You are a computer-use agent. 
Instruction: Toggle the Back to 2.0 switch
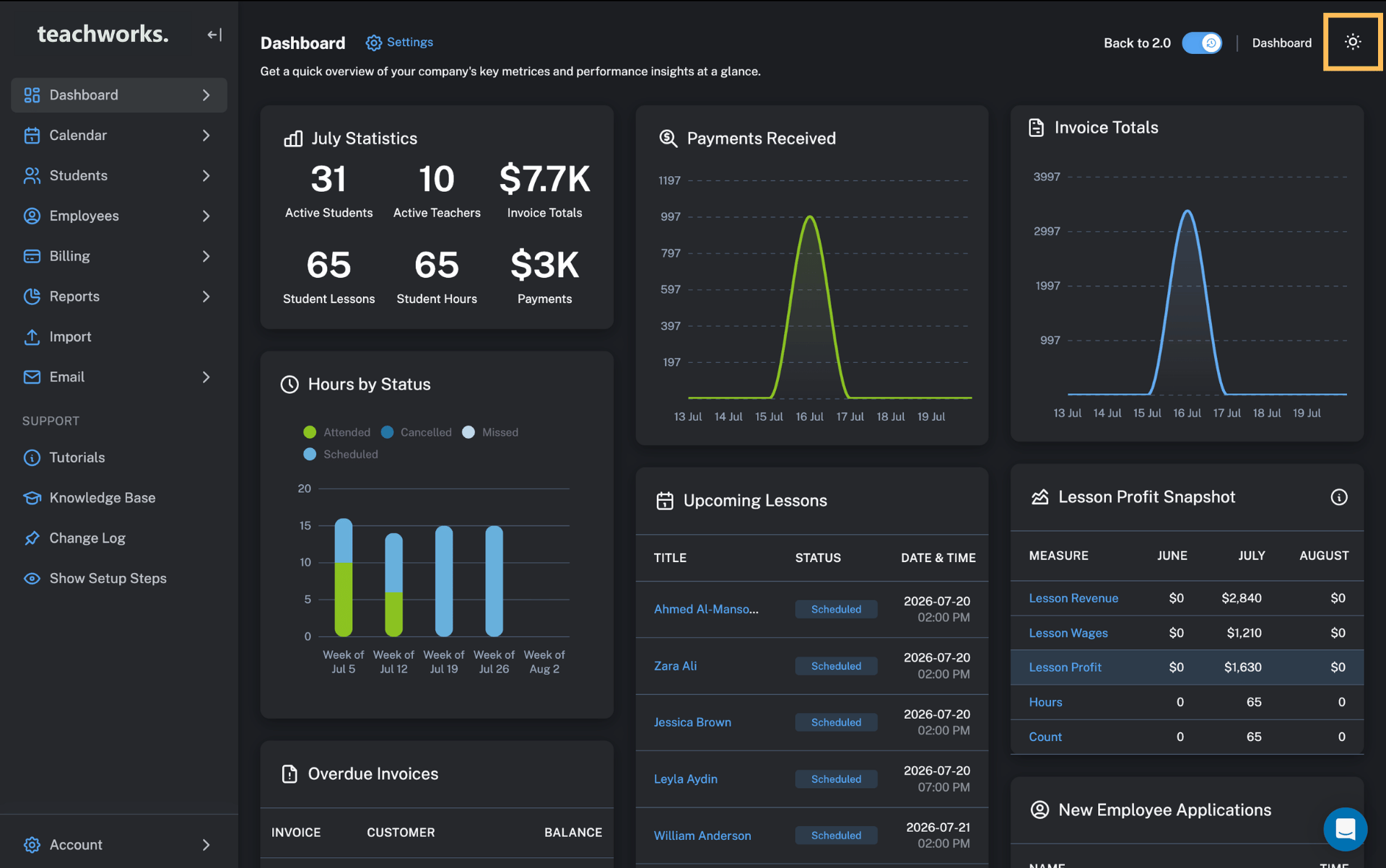click(1202, 43)
